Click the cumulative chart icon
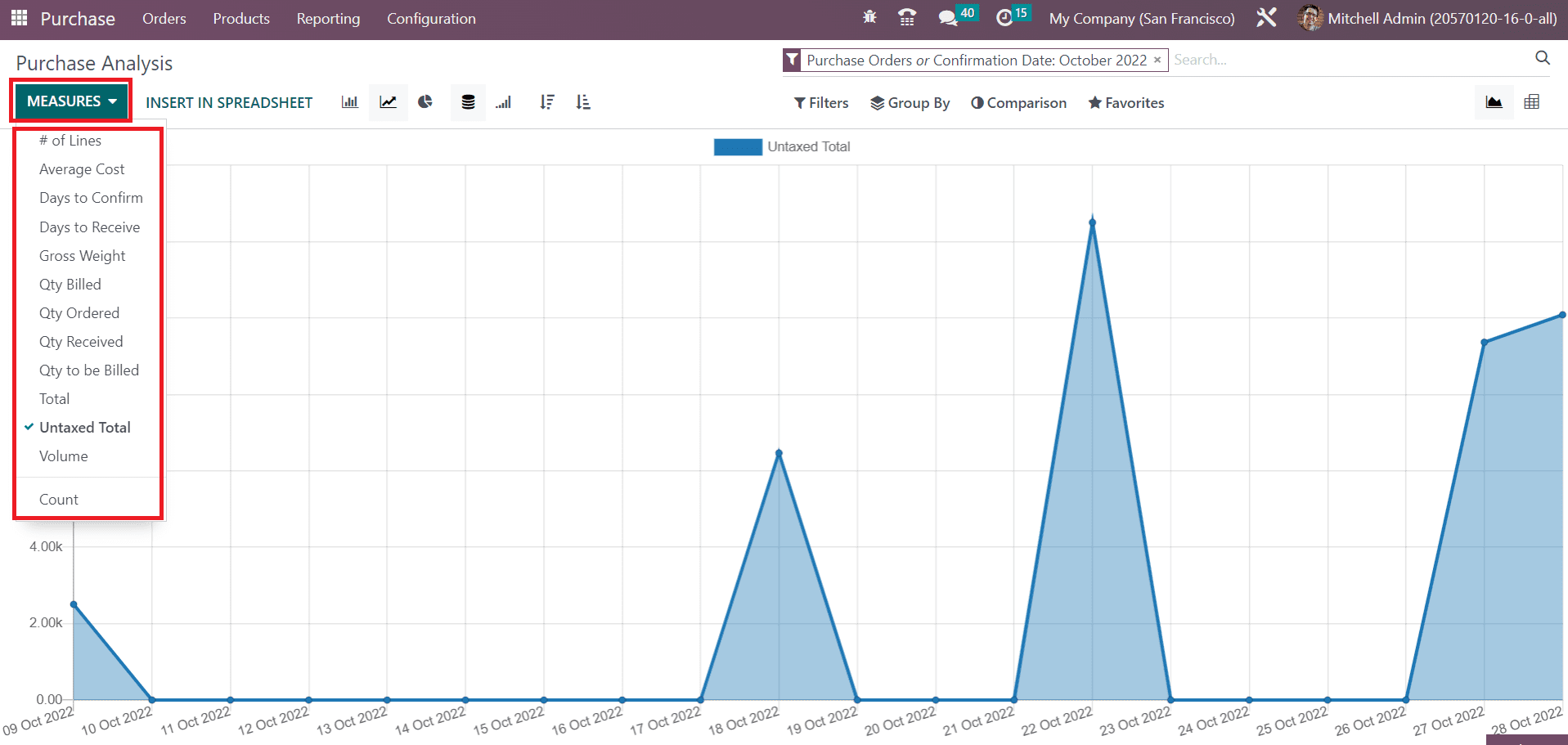The width and height of the screenshot is (1568, 745). click(504, 102)
